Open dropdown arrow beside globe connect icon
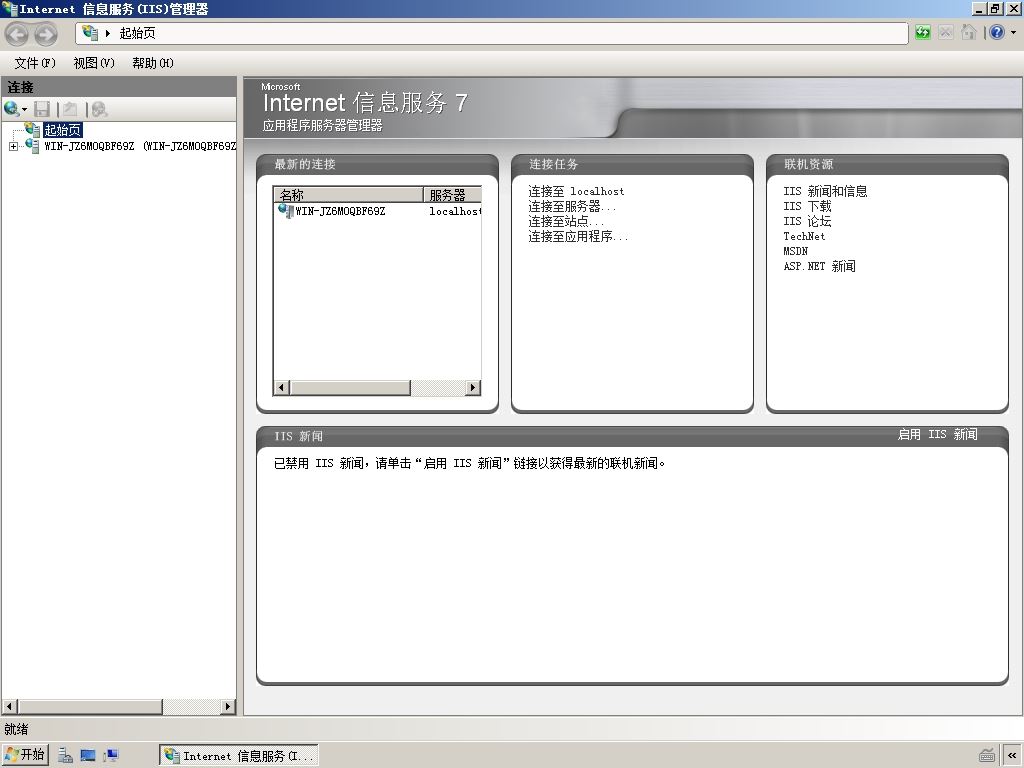 tap(25, 110)
